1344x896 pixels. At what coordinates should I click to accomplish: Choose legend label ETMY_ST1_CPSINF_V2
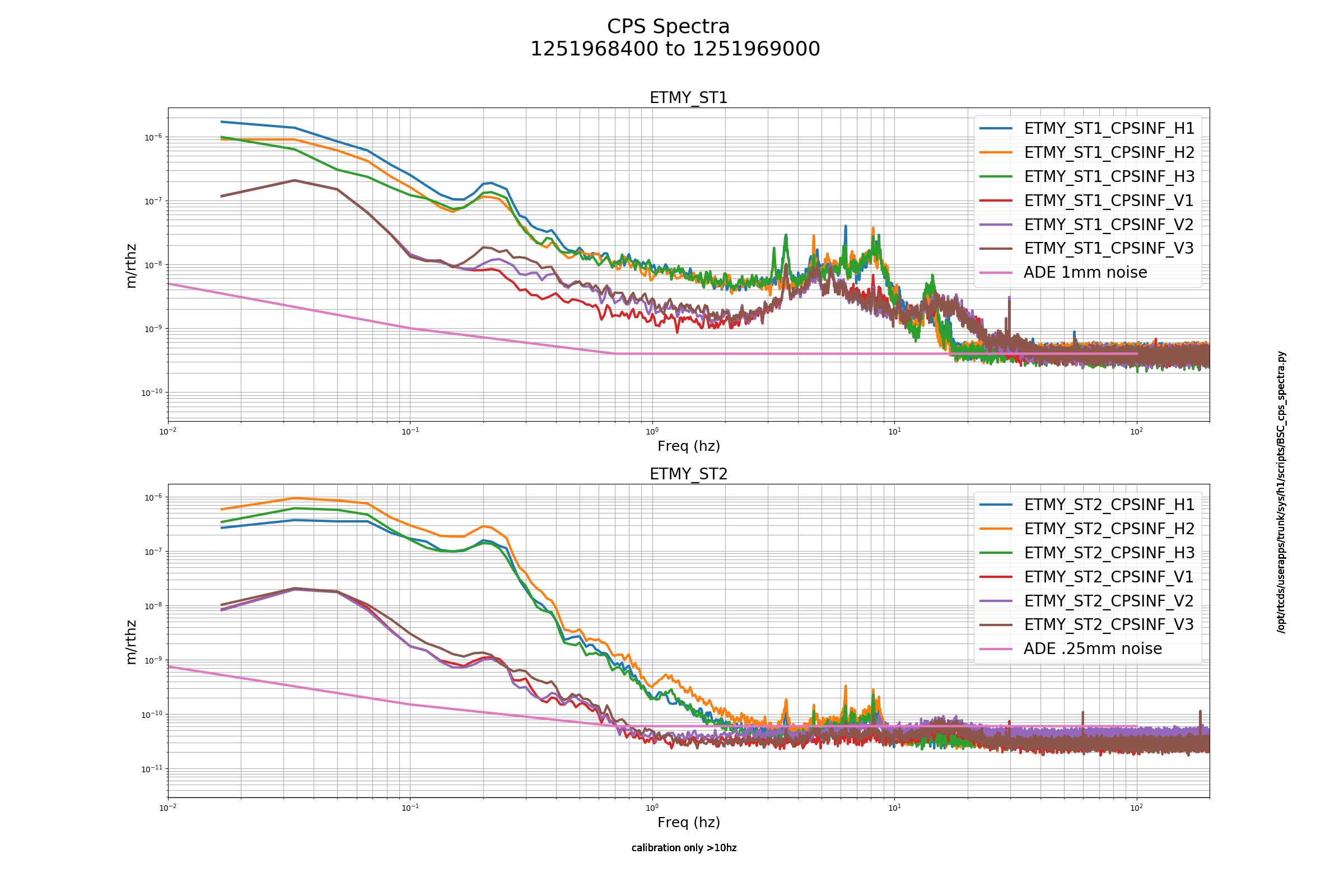coord(1109,225)
